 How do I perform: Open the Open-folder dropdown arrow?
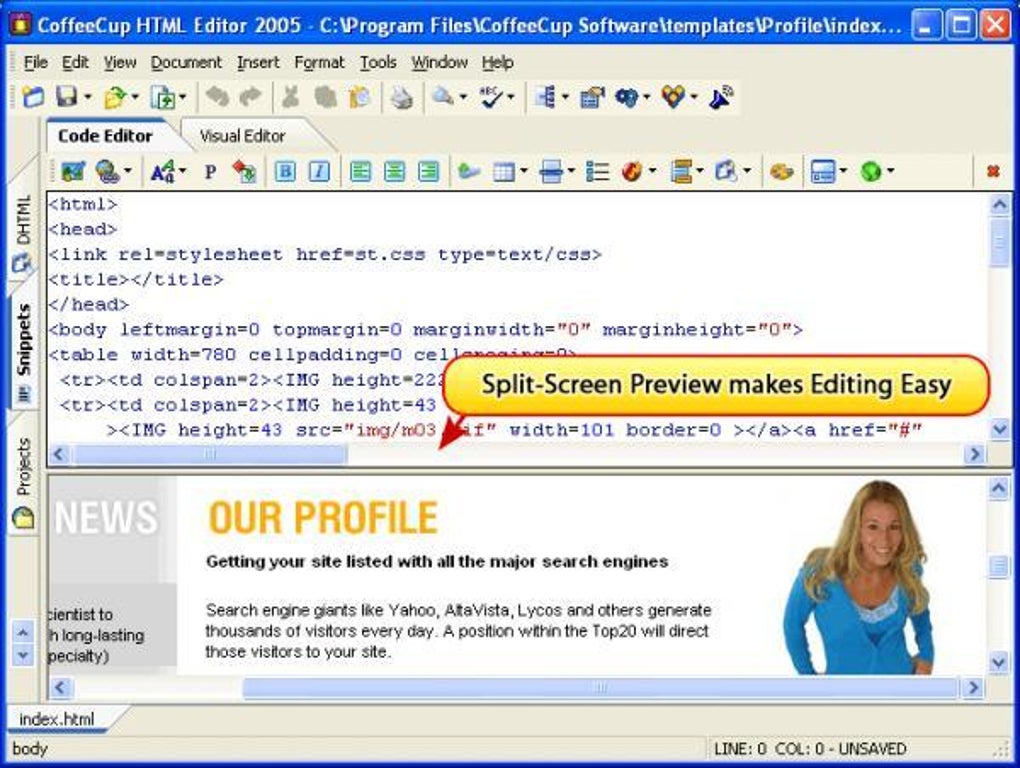click(x=135, y=98)
